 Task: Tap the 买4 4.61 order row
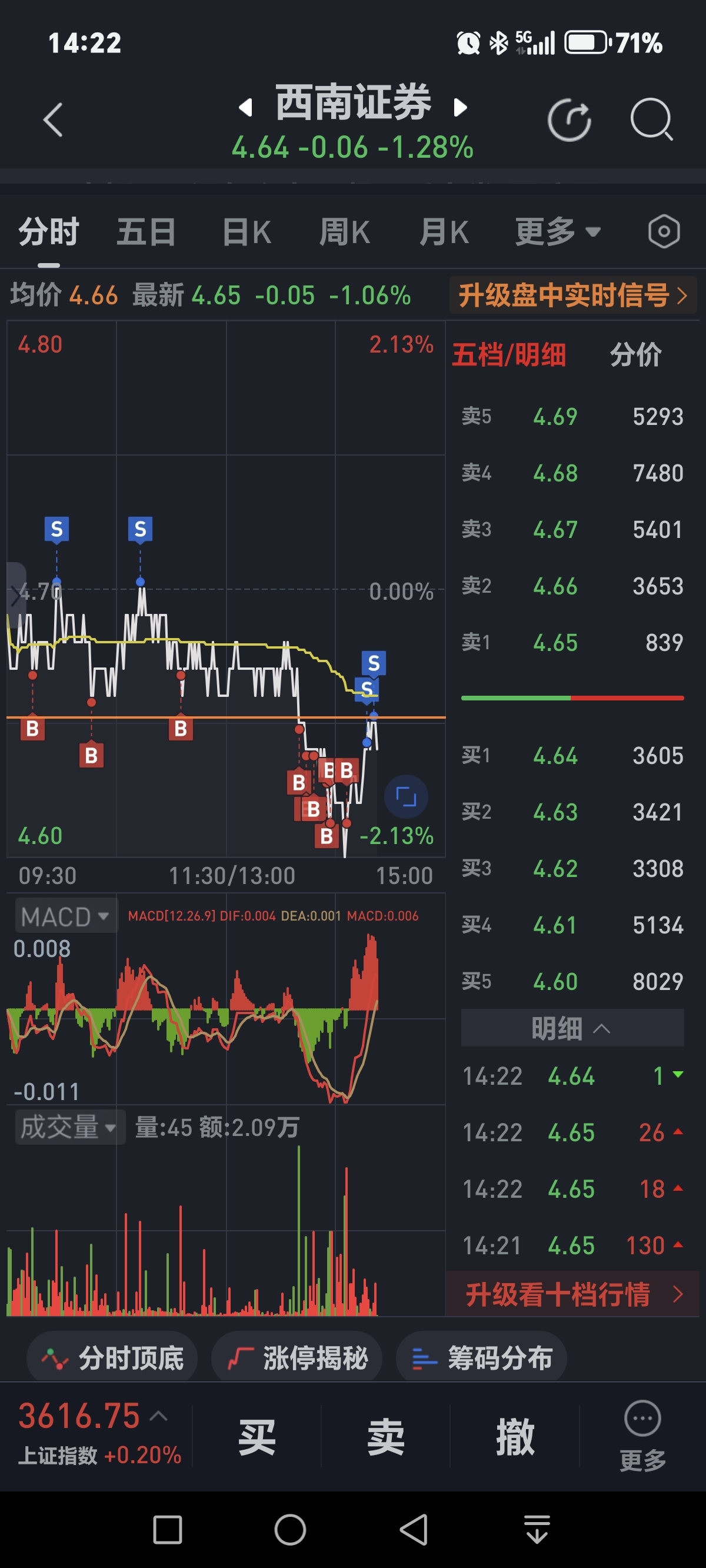[x=572, y=925]
